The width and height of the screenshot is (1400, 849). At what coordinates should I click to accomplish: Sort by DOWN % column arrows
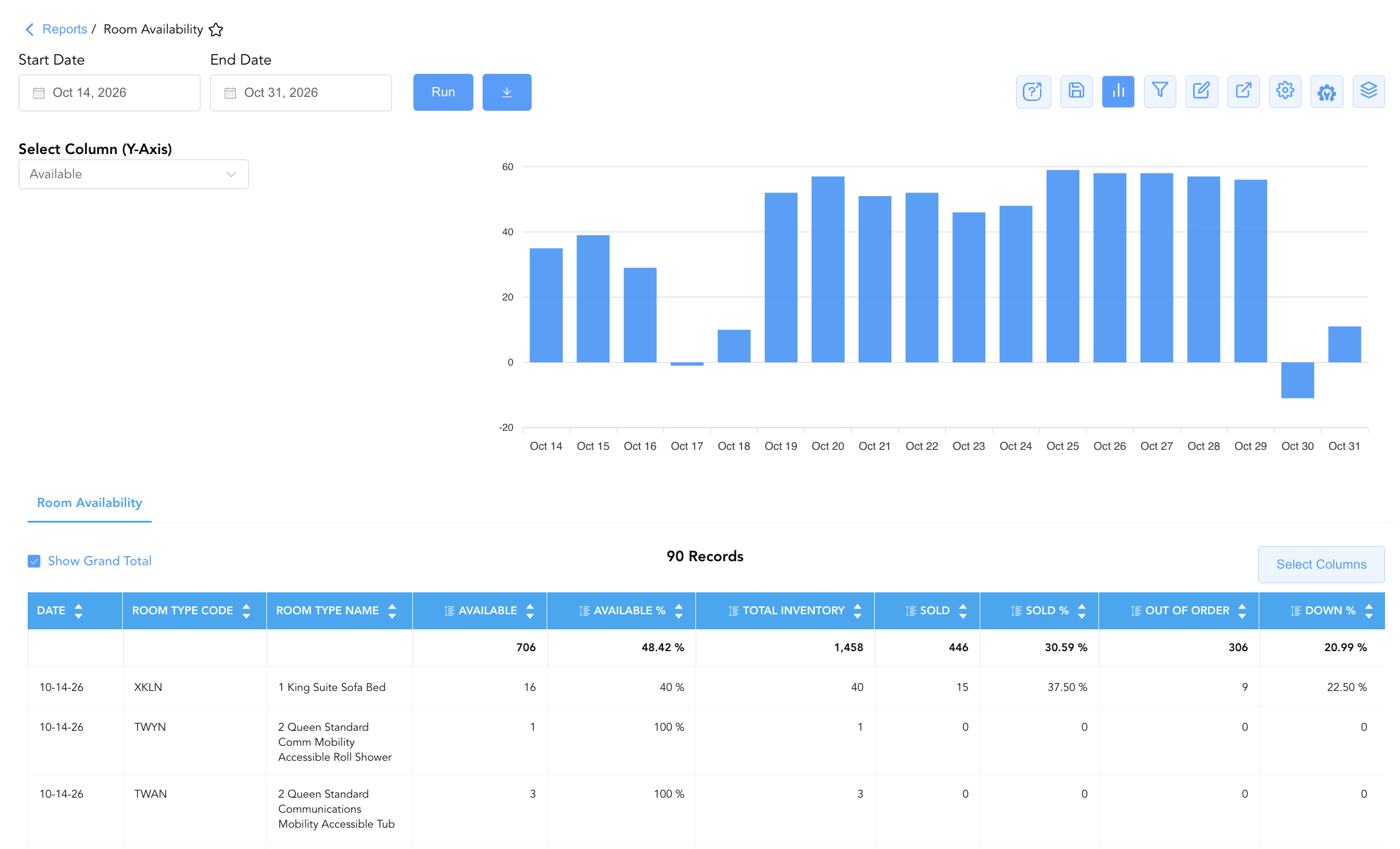[1369, 611]
